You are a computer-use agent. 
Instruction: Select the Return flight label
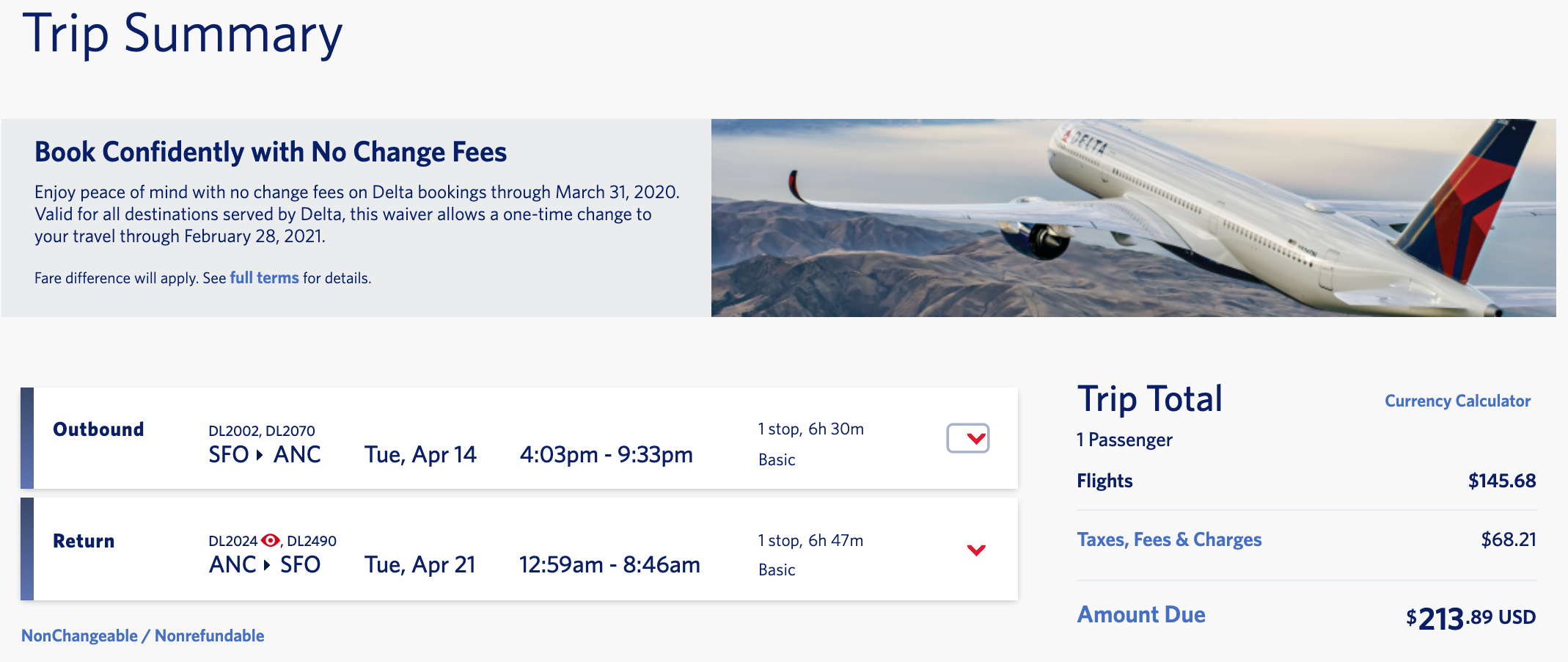(x=84, y=541)
